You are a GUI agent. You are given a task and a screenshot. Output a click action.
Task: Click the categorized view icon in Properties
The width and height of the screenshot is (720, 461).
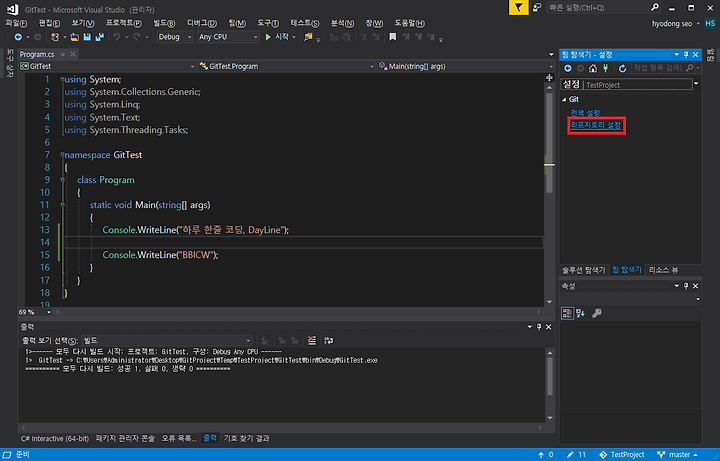tap(567, 313)
